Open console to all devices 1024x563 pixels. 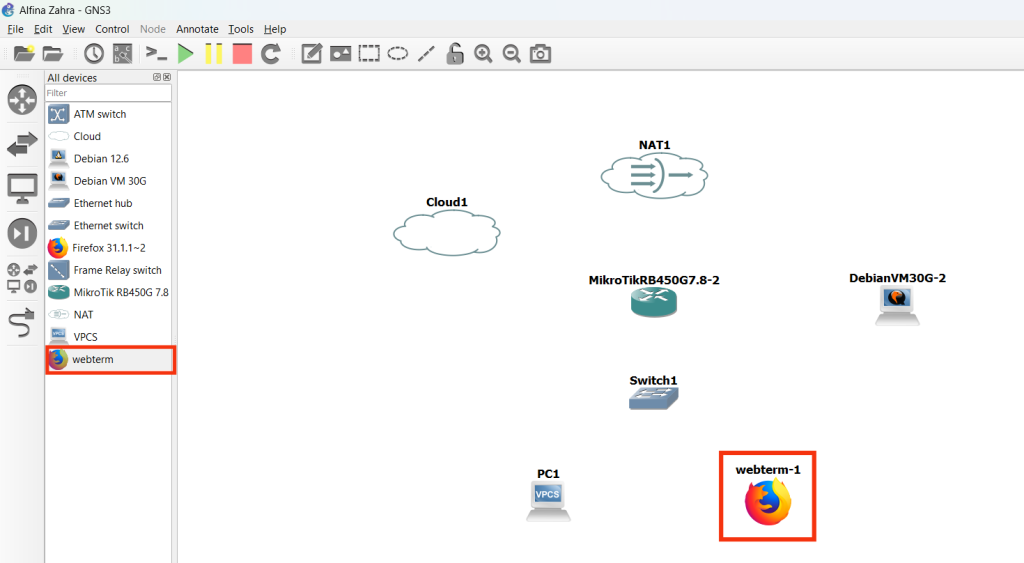point(156,54)
